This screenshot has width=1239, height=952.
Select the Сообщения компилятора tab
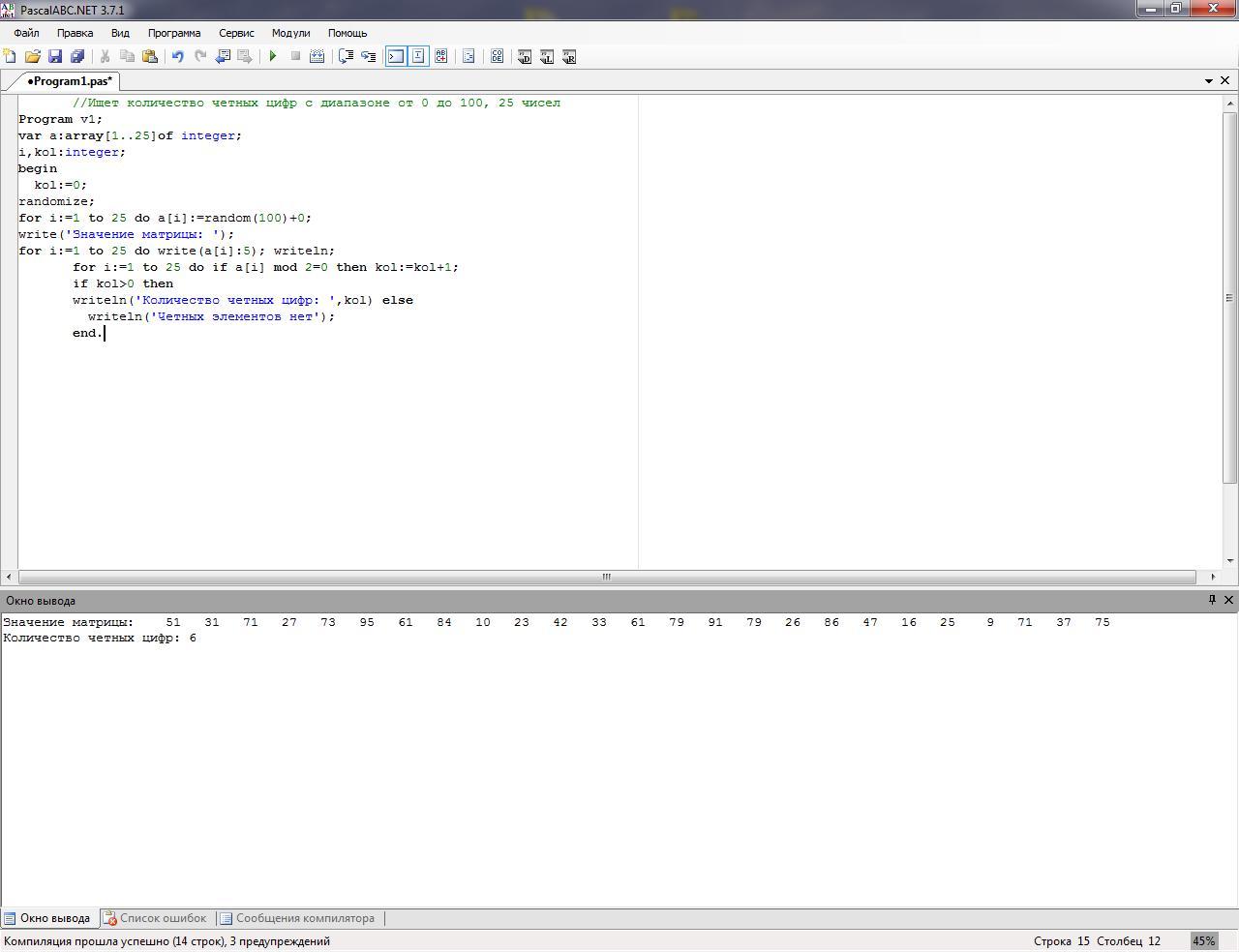(x=297, y=918)
